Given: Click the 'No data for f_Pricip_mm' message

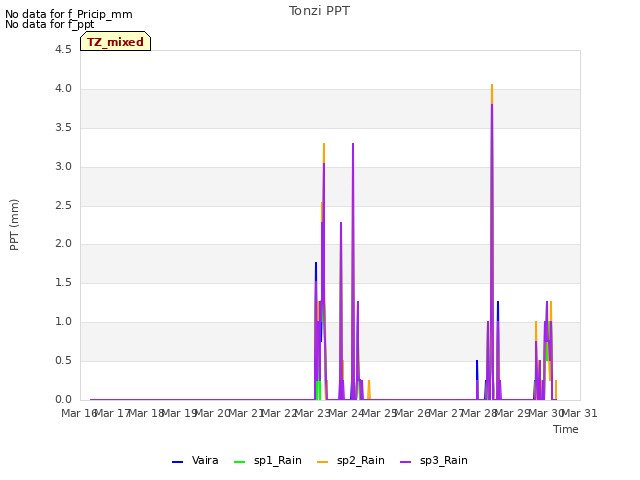Looking at the screenshot, I should tap(69, 14).
